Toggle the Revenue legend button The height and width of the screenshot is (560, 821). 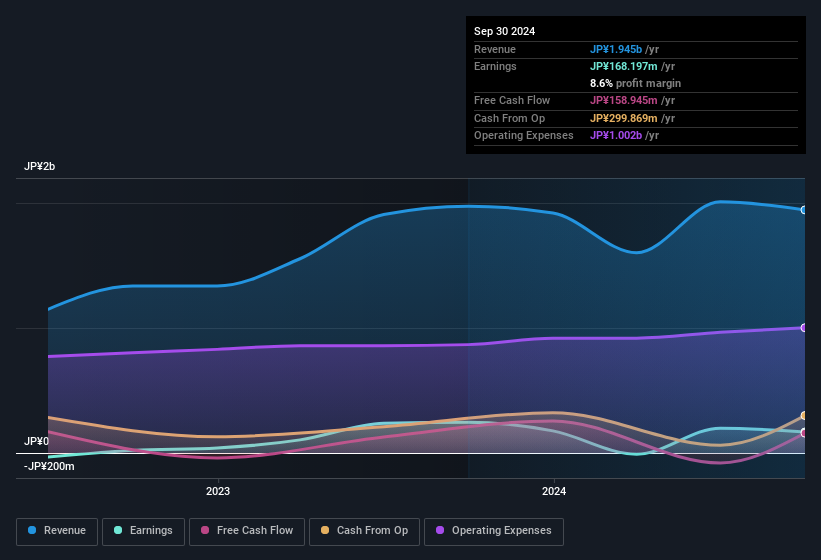point(57,532)
